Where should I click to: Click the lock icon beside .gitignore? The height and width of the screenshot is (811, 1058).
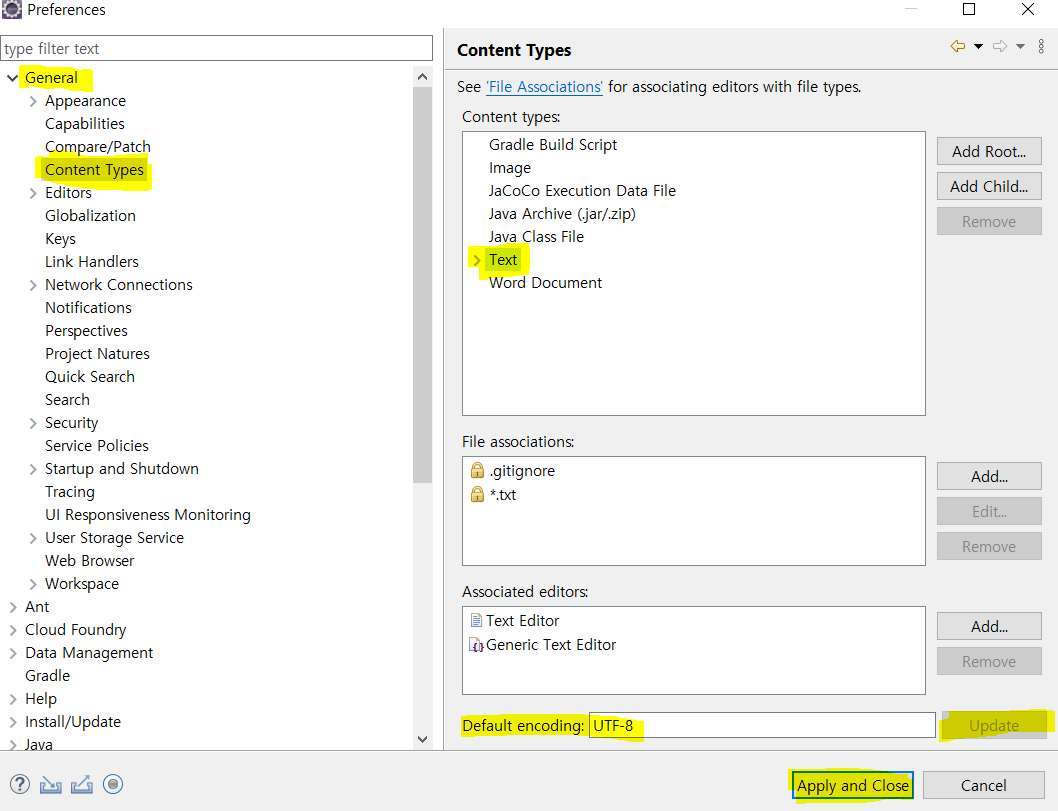pos(477,470)
